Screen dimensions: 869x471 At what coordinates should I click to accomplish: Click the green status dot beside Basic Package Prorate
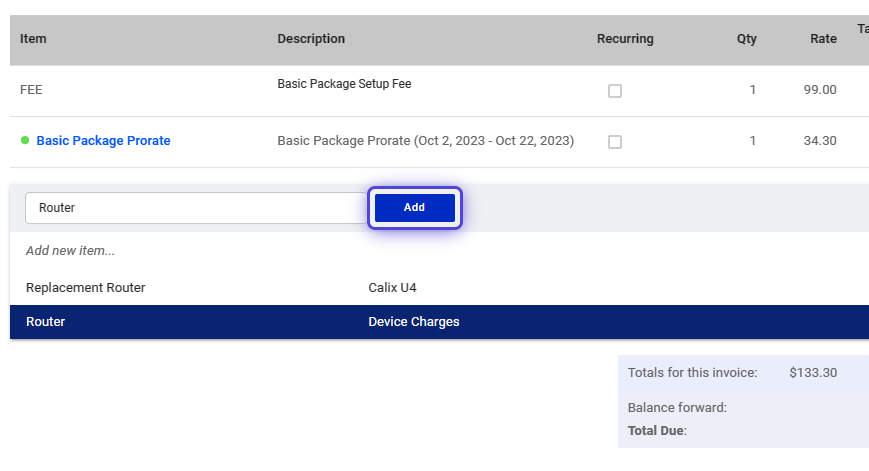(25, 140)
